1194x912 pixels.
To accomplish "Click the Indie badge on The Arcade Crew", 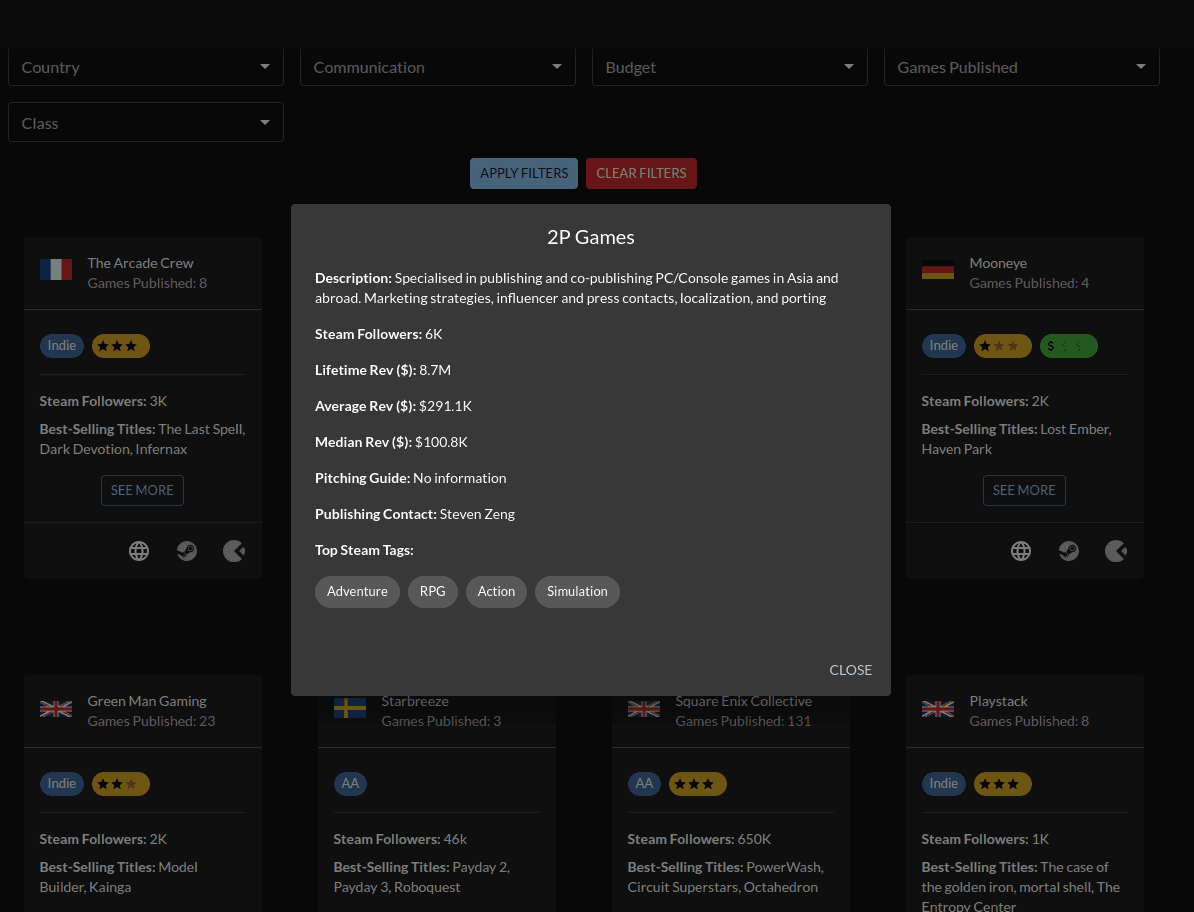I will 62,346.
